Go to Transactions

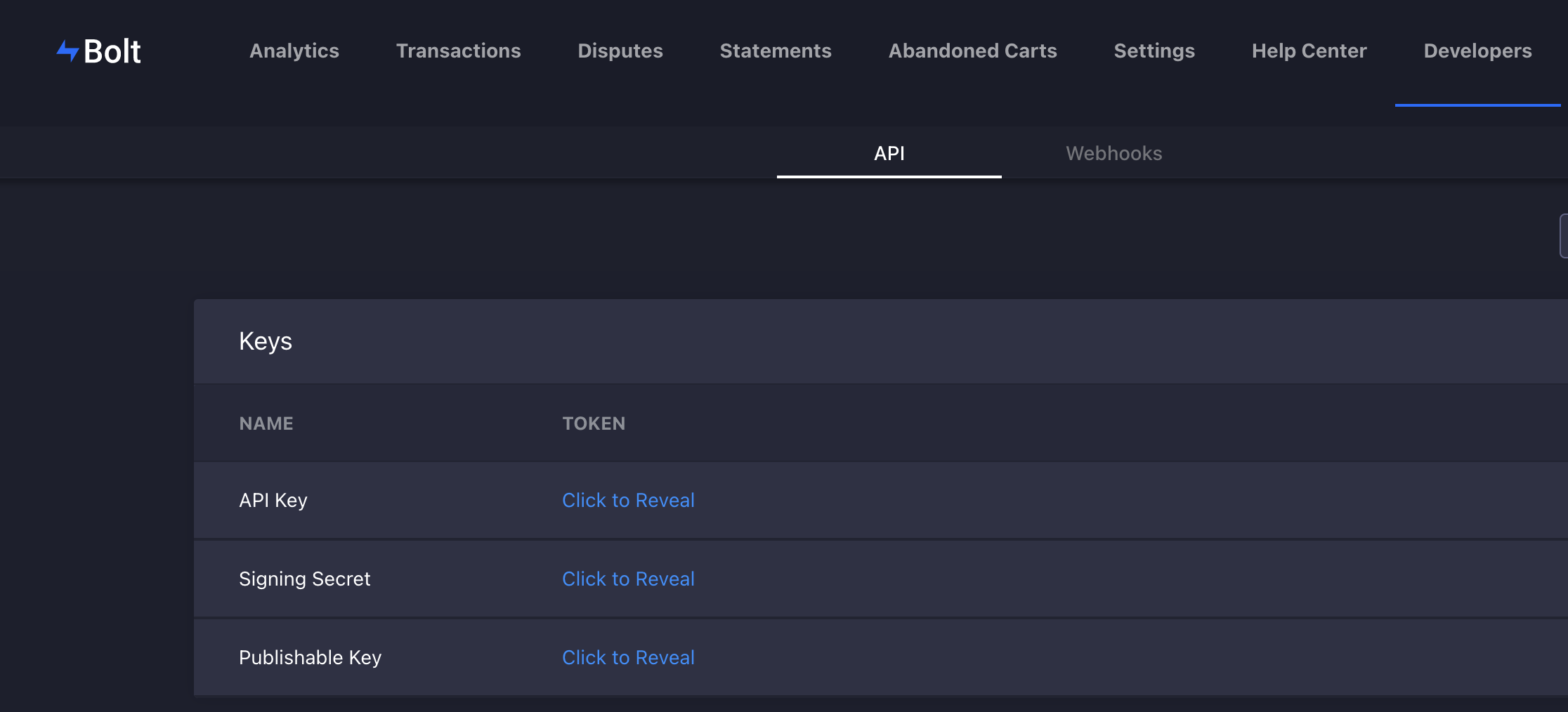tap(458, 51)
